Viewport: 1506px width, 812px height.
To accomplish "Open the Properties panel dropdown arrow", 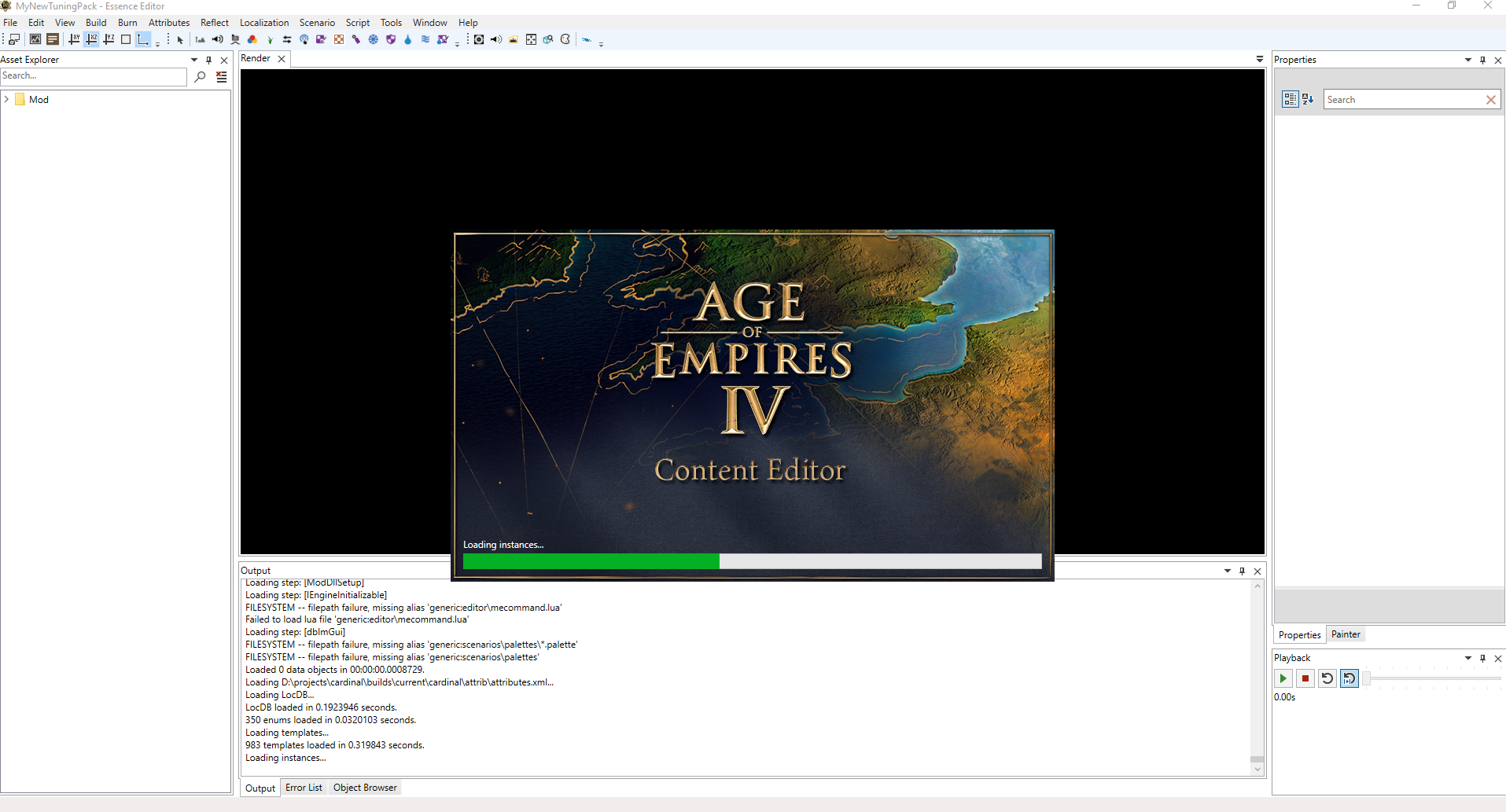I will point(1468,60).
